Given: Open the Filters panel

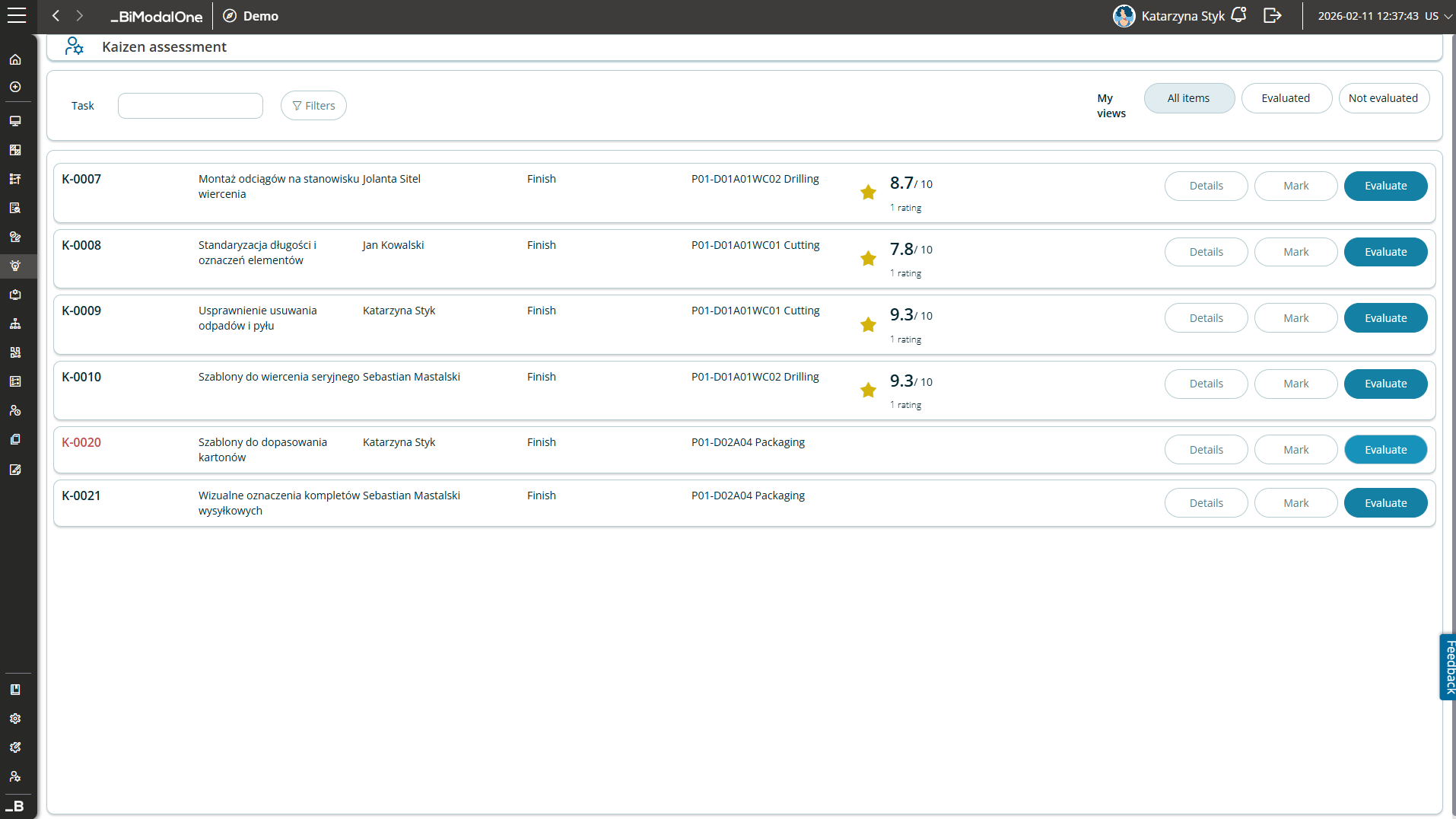Looking at the screenshot, I should (313, 106).
